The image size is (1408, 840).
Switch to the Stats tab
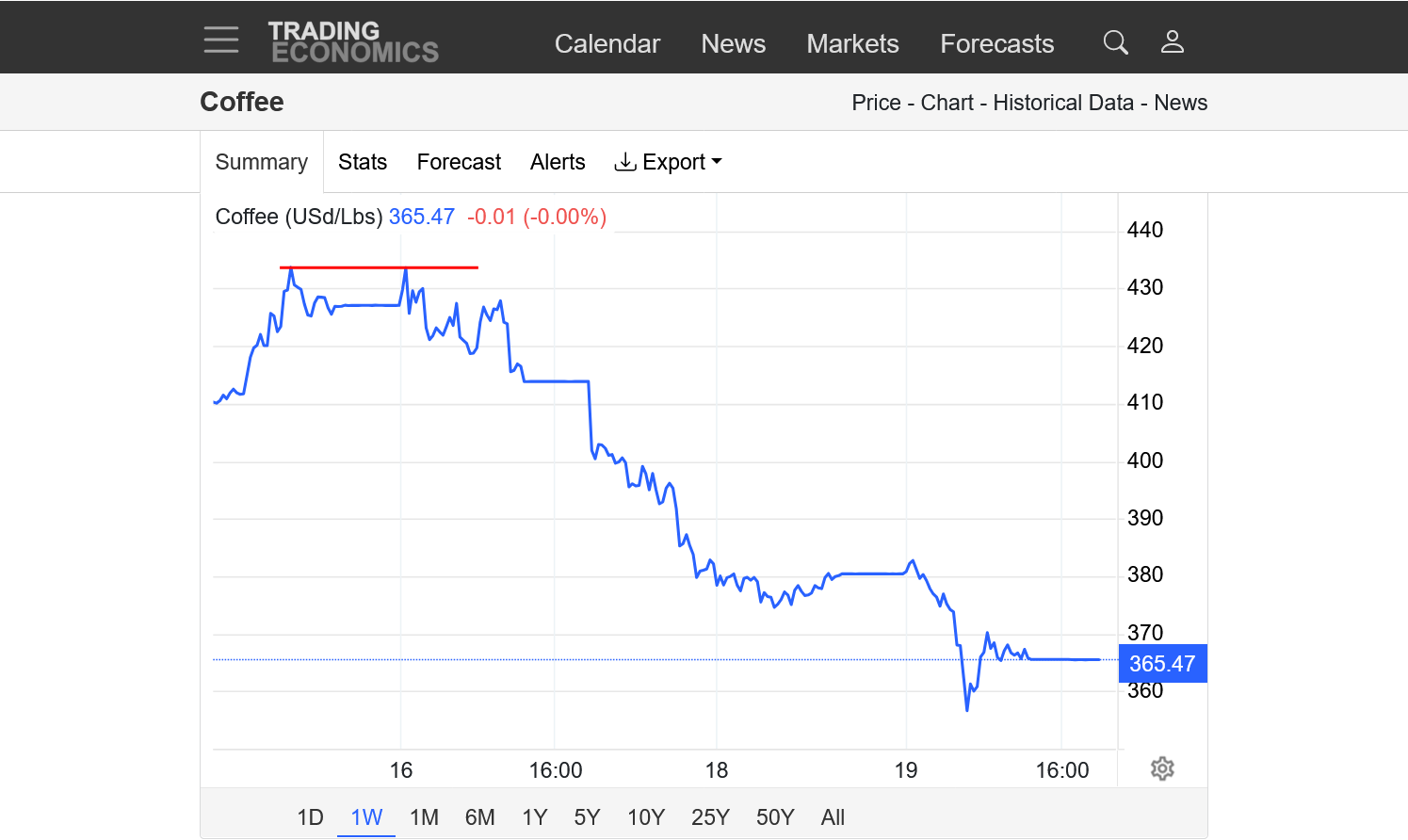[x=363, y=162]
